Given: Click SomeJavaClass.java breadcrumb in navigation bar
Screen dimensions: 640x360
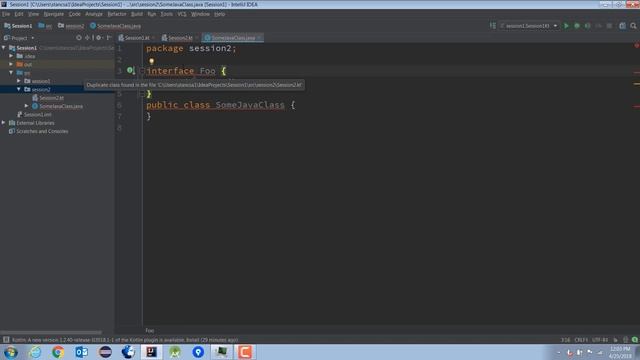Looking at the screenshot, I should (x=116, y=26).
